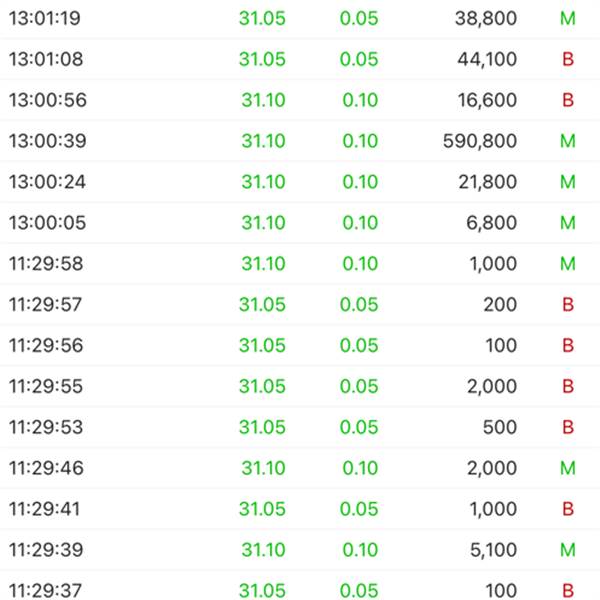Click the 200 volume trade
The height and width of the screenshot is (600, 600).
(x=500, y=305)
